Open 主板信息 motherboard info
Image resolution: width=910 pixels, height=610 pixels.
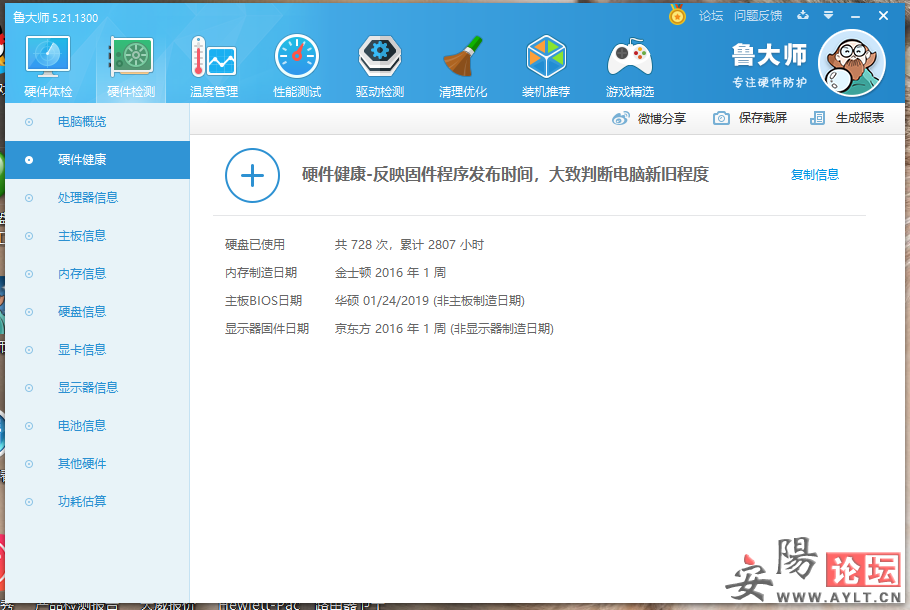pyautogui.click(x=98, y=236)
